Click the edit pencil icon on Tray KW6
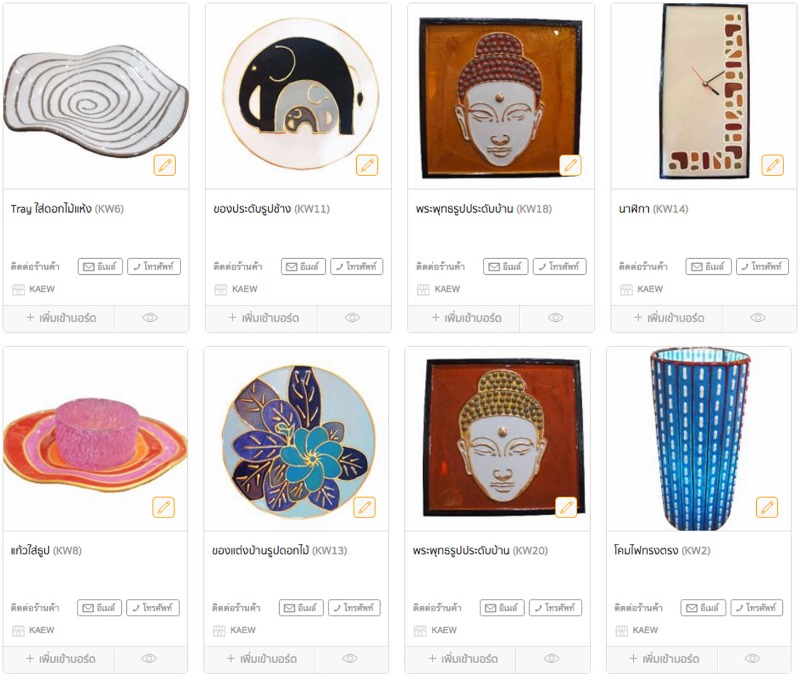The width and height of the screenshot is (800, 678). [165, 165]
